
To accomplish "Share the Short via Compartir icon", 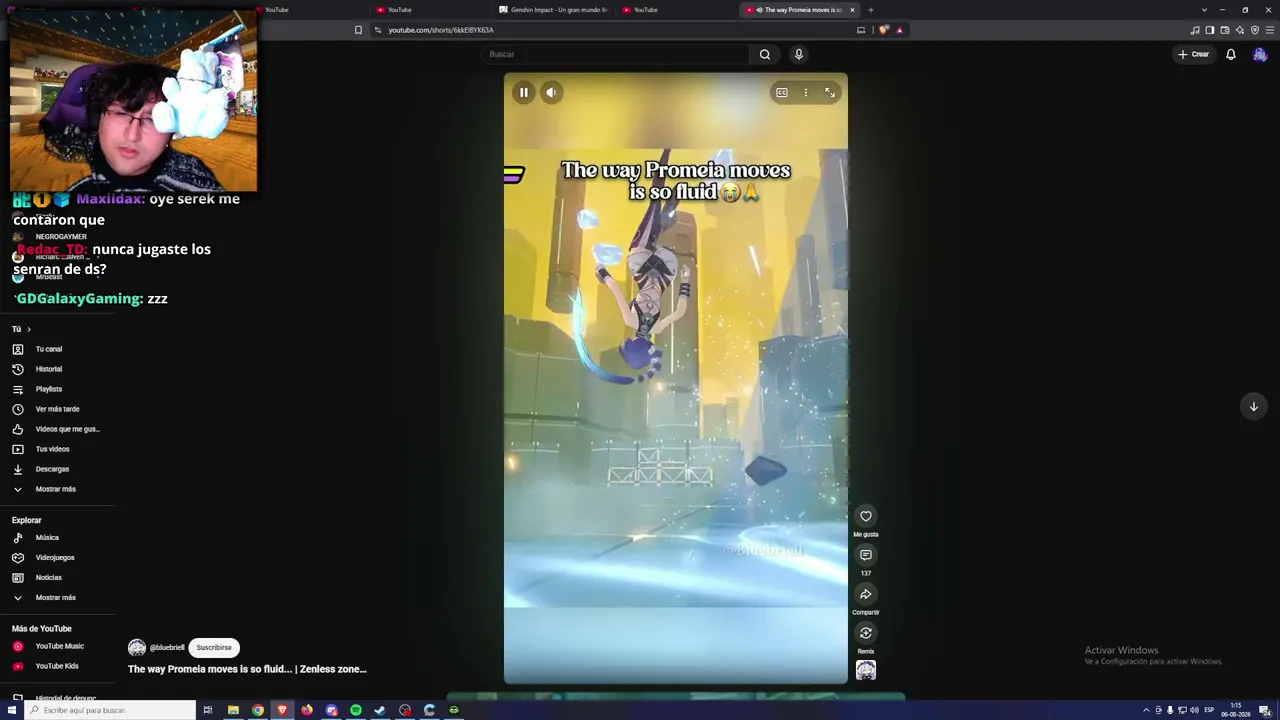I will pos(866,594).
